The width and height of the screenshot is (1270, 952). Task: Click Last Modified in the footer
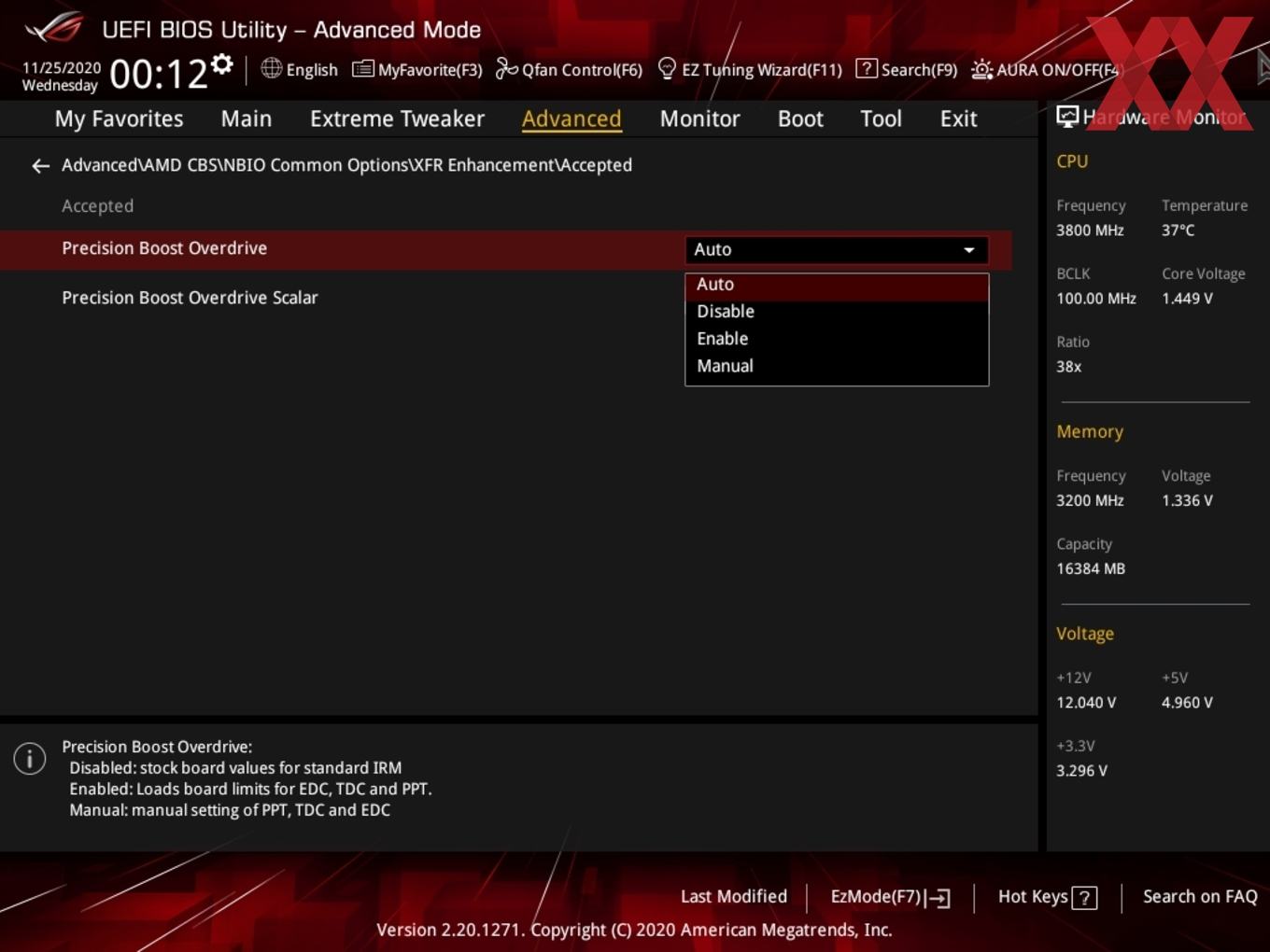pyautogui.click(x=734, y=897)
